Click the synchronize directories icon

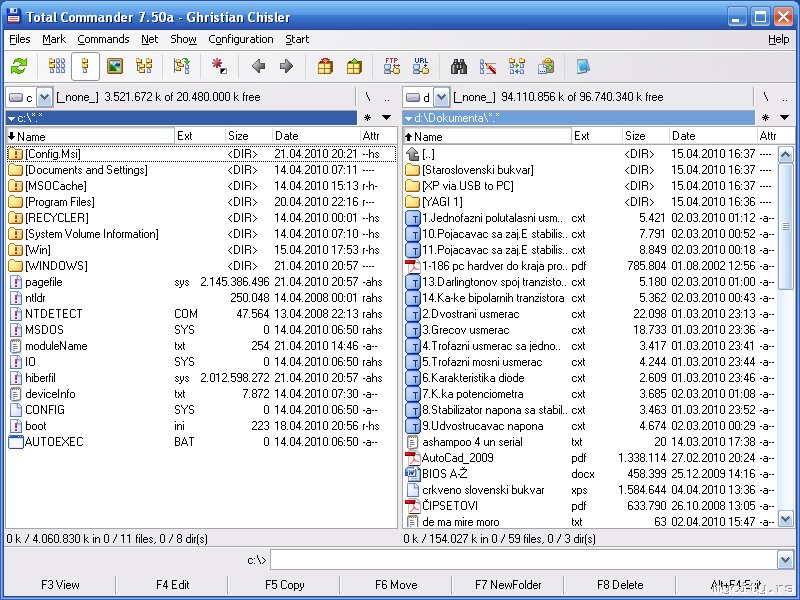tap(517, 66)
